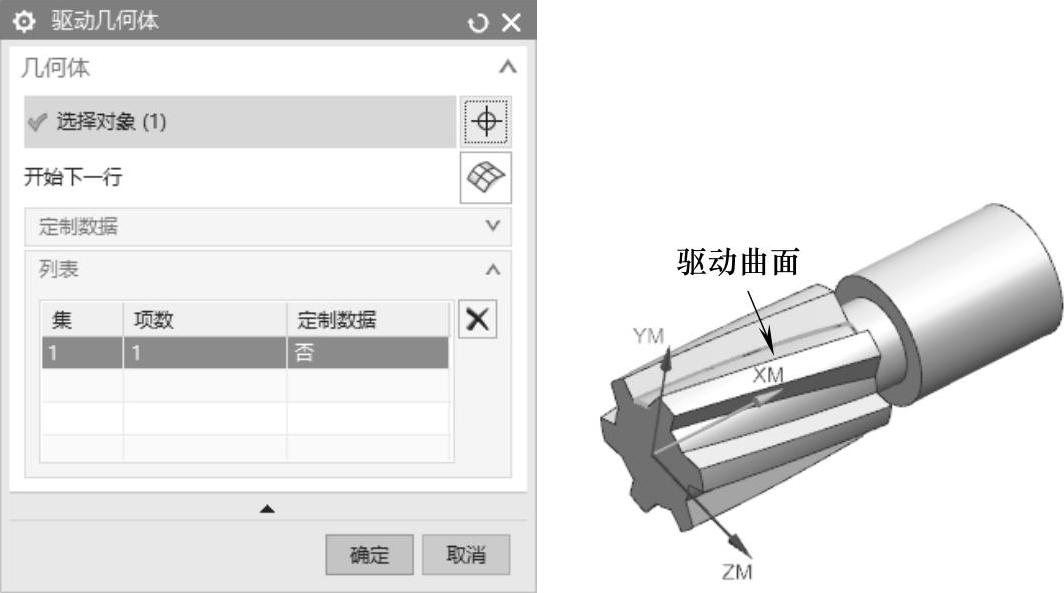
Task: Click the 定制数据 column header
Action: (x=368, y=320)
